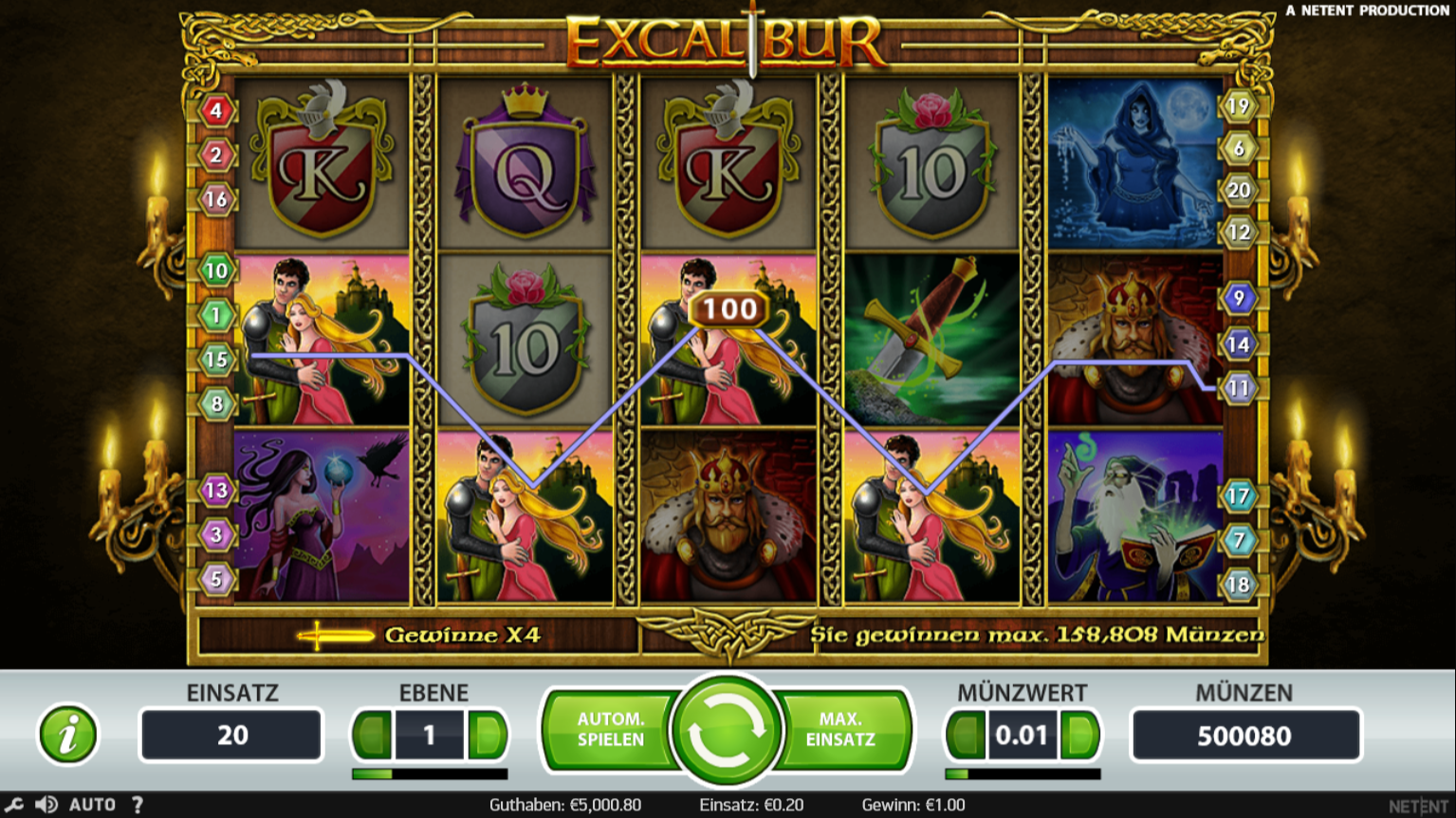The height and width of the screenshot is (818, 1456).
Task: Open the question mark help icon
Action: [138, 805]
